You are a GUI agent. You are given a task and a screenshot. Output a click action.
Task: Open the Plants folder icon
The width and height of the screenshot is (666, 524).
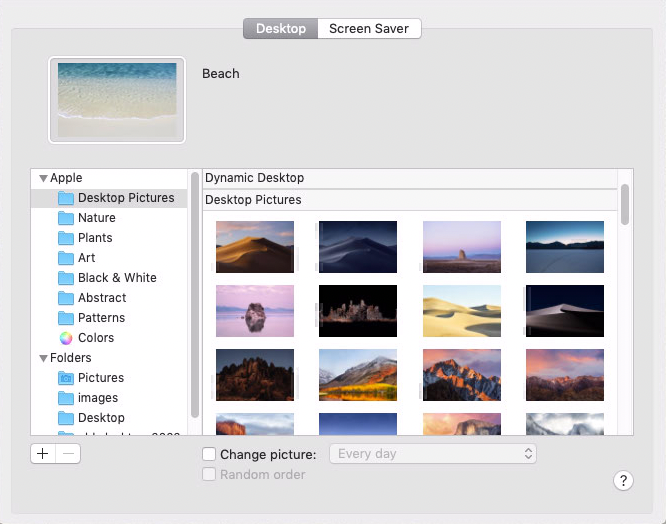[x=66, y=238]
